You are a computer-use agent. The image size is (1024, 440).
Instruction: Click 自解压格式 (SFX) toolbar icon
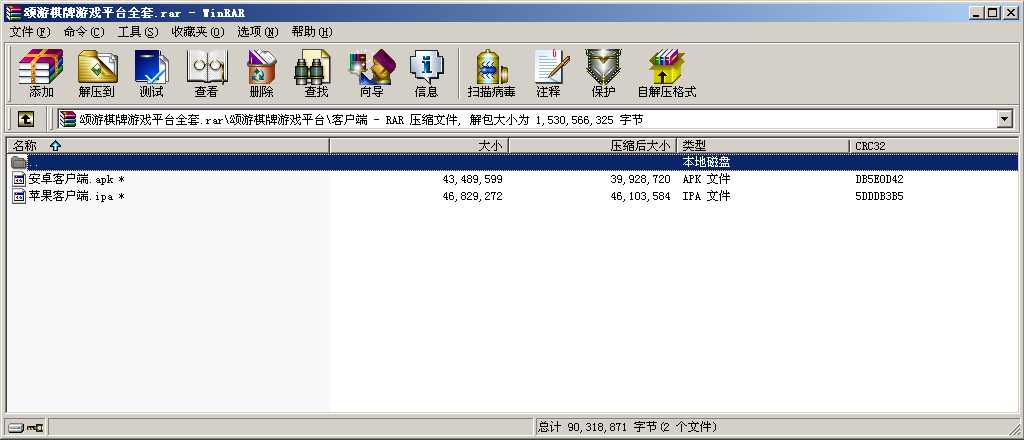point(666,73)
